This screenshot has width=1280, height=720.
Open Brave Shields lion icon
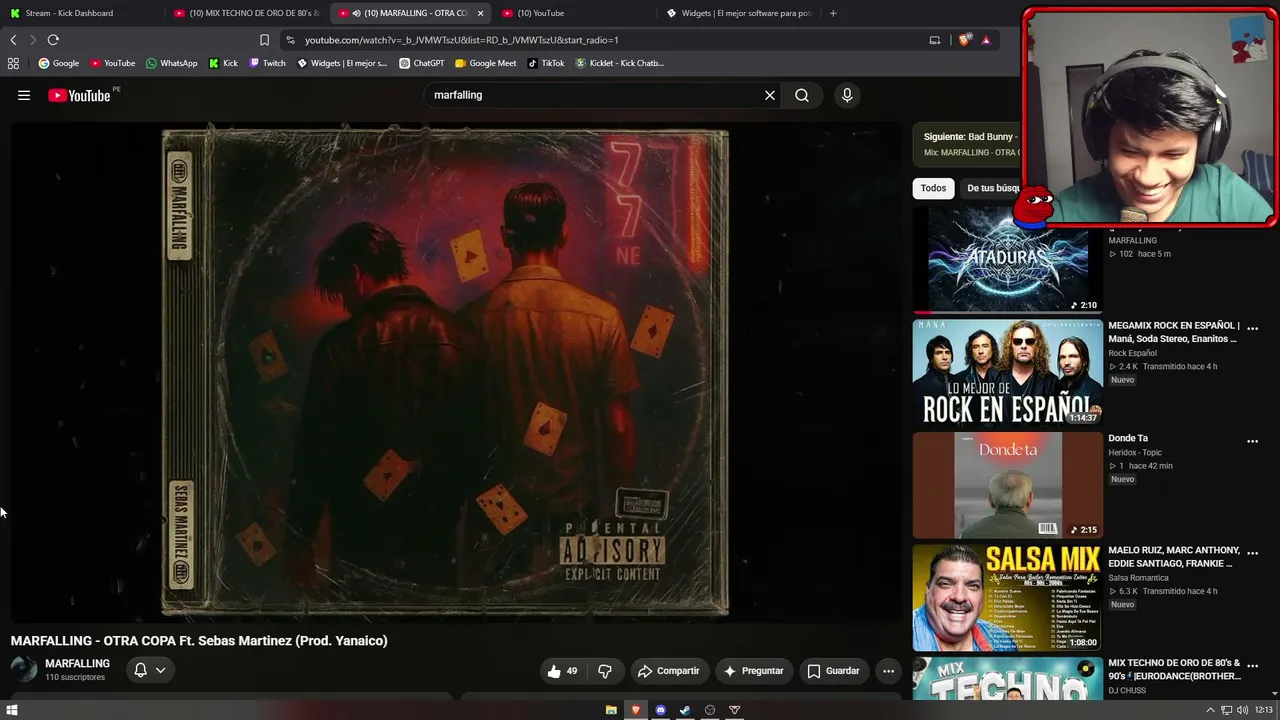click(x=964, y=40)
